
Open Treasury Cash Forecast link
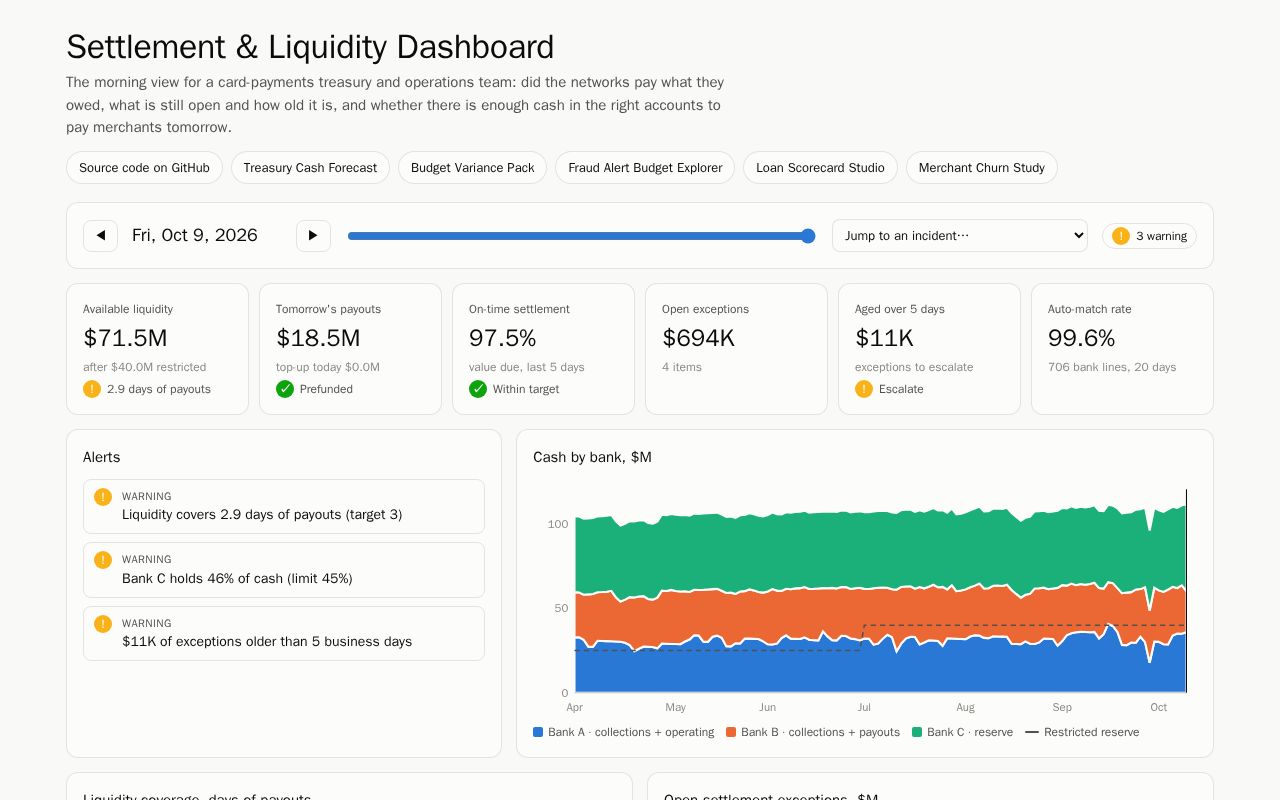click(310, 168)
